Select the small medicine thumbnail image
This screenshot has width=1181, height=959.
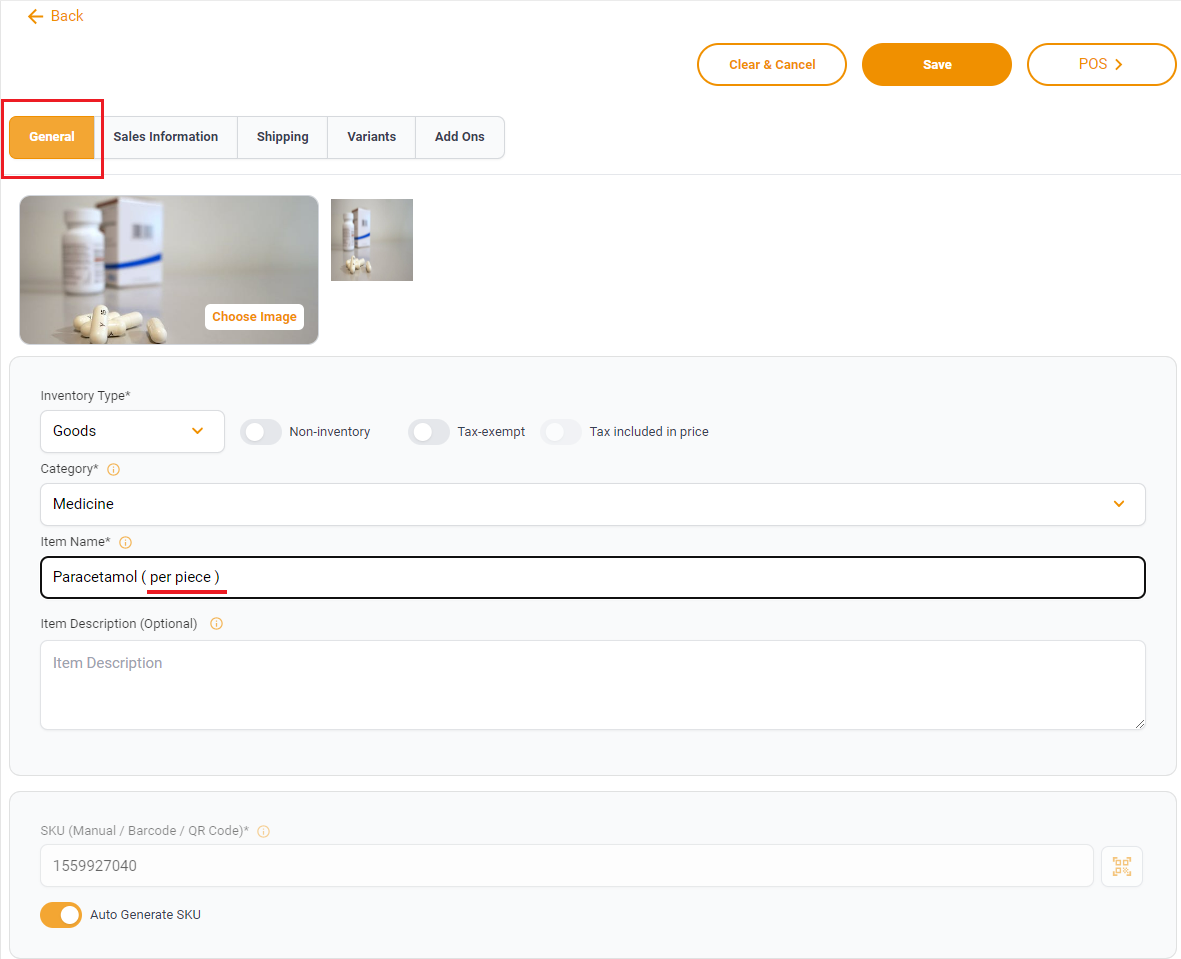[372, 240]
